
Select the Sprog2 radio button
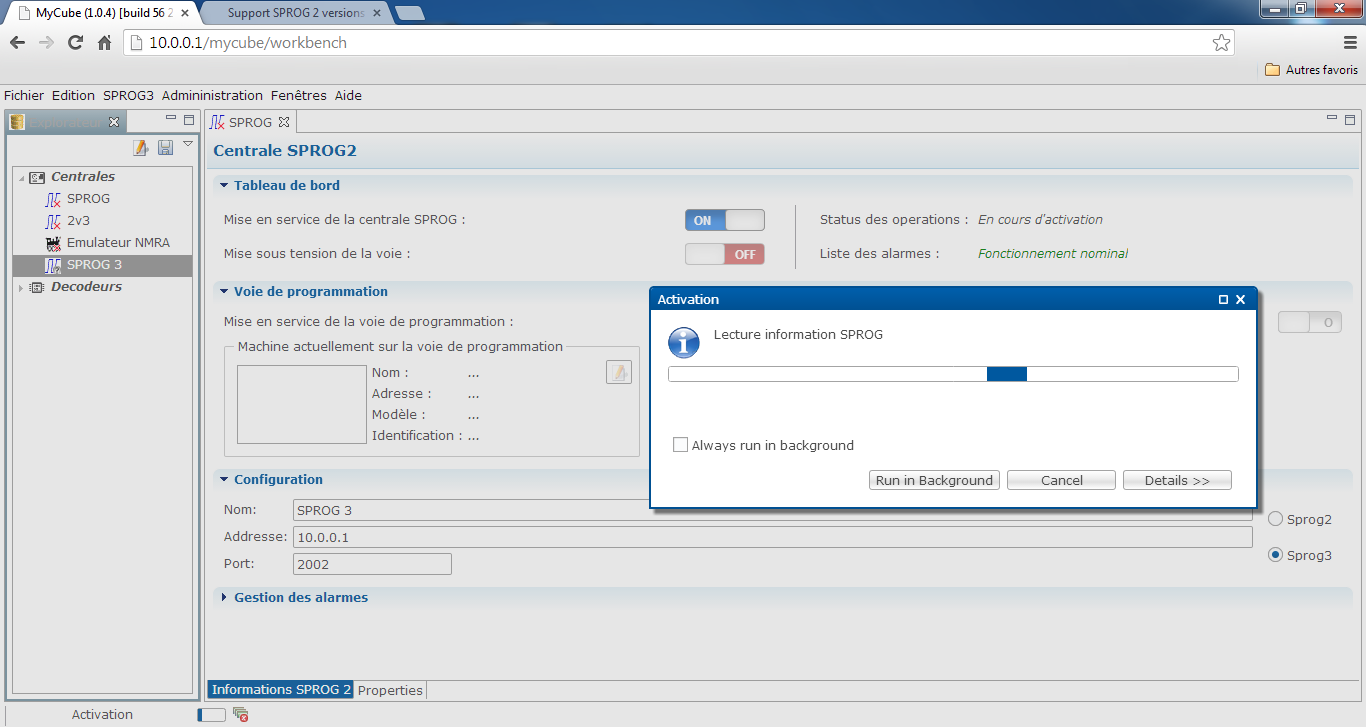pos(1275,519)
